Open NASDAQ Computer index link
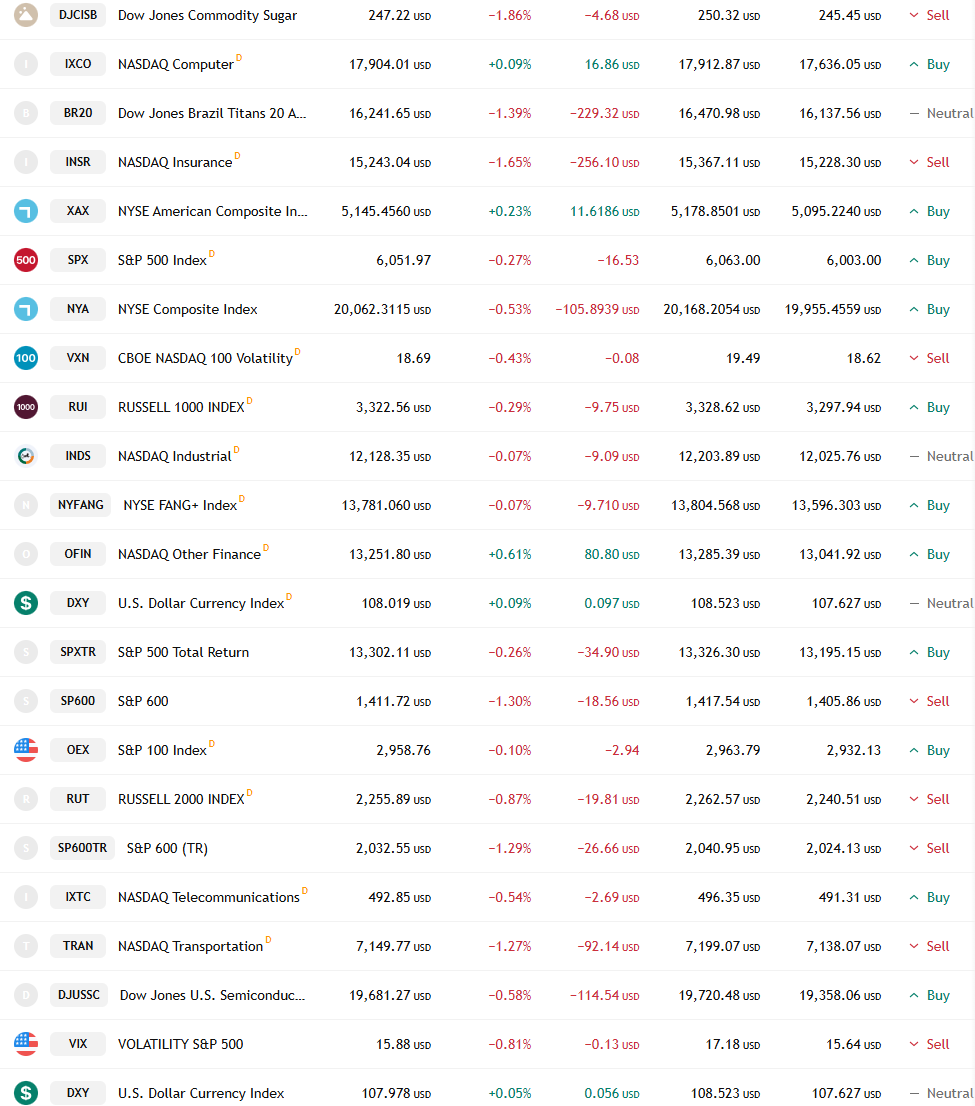The image size is (975, 1106). 176,64
